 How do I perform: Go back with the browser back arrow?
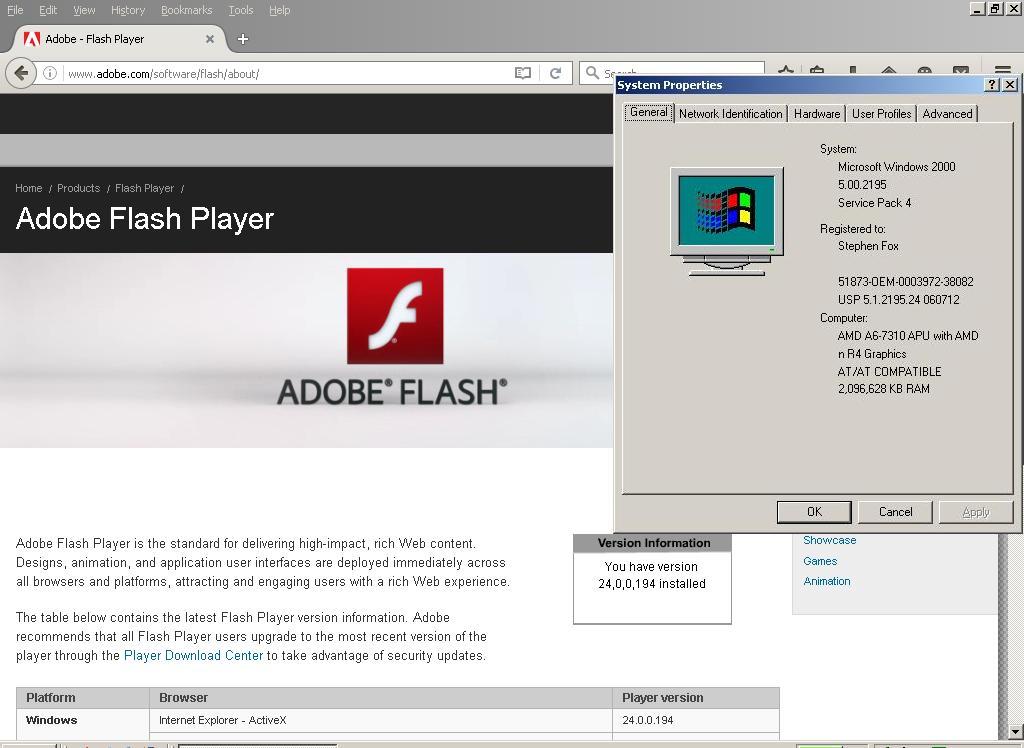(x=21, y=73)
